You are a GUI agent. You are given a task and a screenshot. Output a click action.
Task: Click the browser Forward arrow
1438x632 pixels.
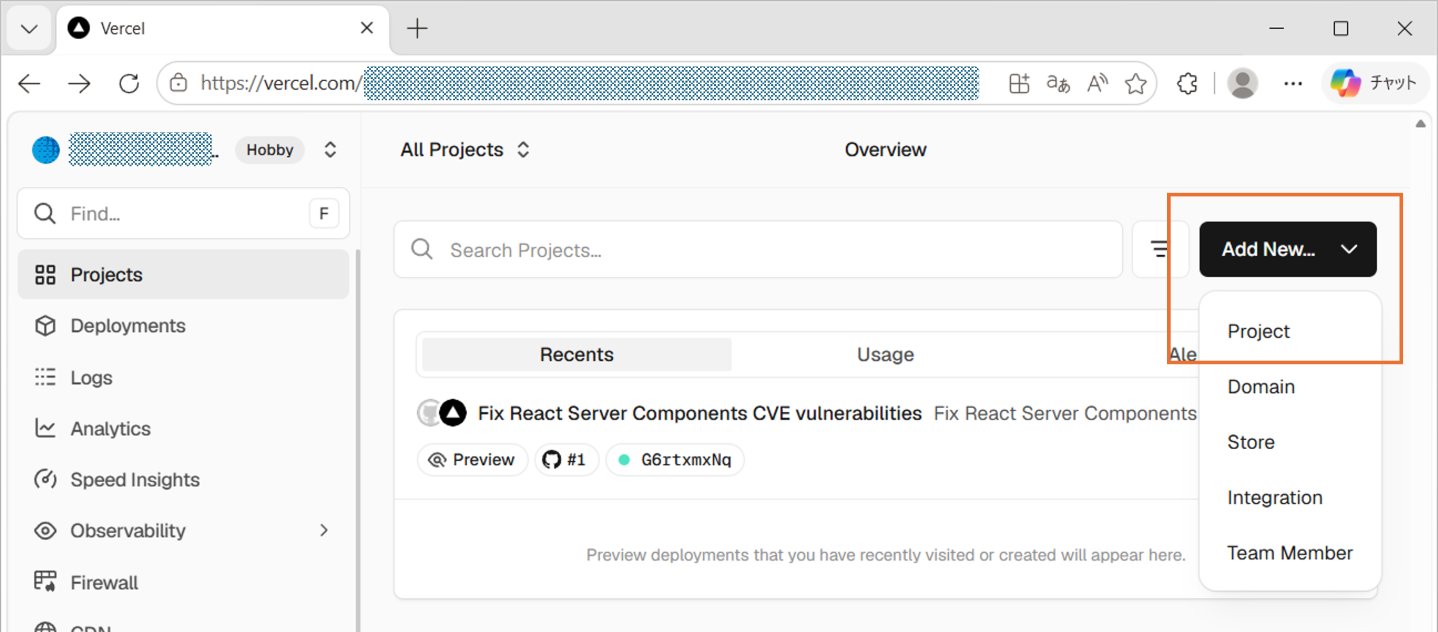79,84
